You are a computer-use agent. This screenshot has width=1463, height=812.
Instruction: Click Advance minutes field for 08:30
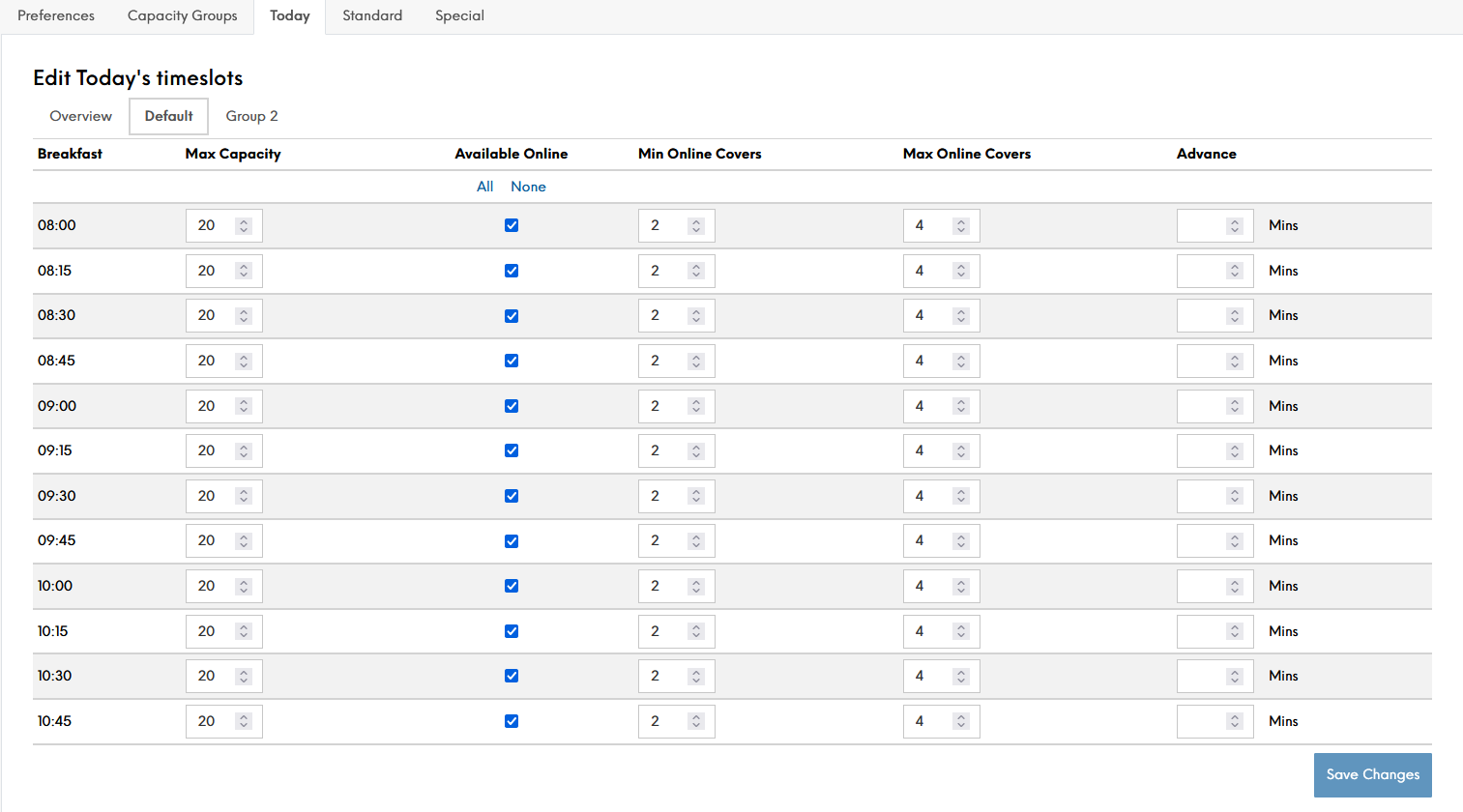pos(1214,316)
